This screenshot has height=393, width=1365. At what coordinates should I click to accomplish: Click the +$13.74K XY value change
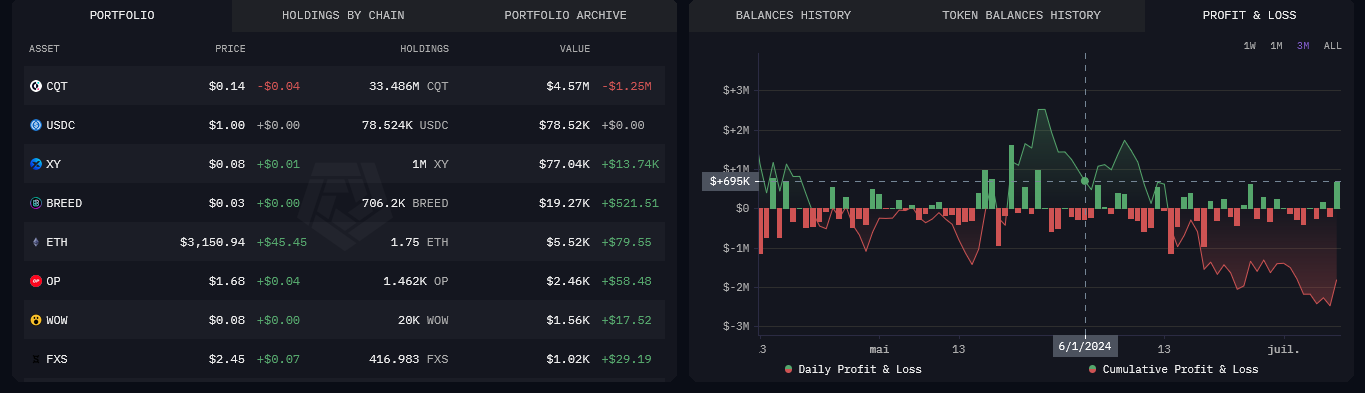click(x=631, y=164)
